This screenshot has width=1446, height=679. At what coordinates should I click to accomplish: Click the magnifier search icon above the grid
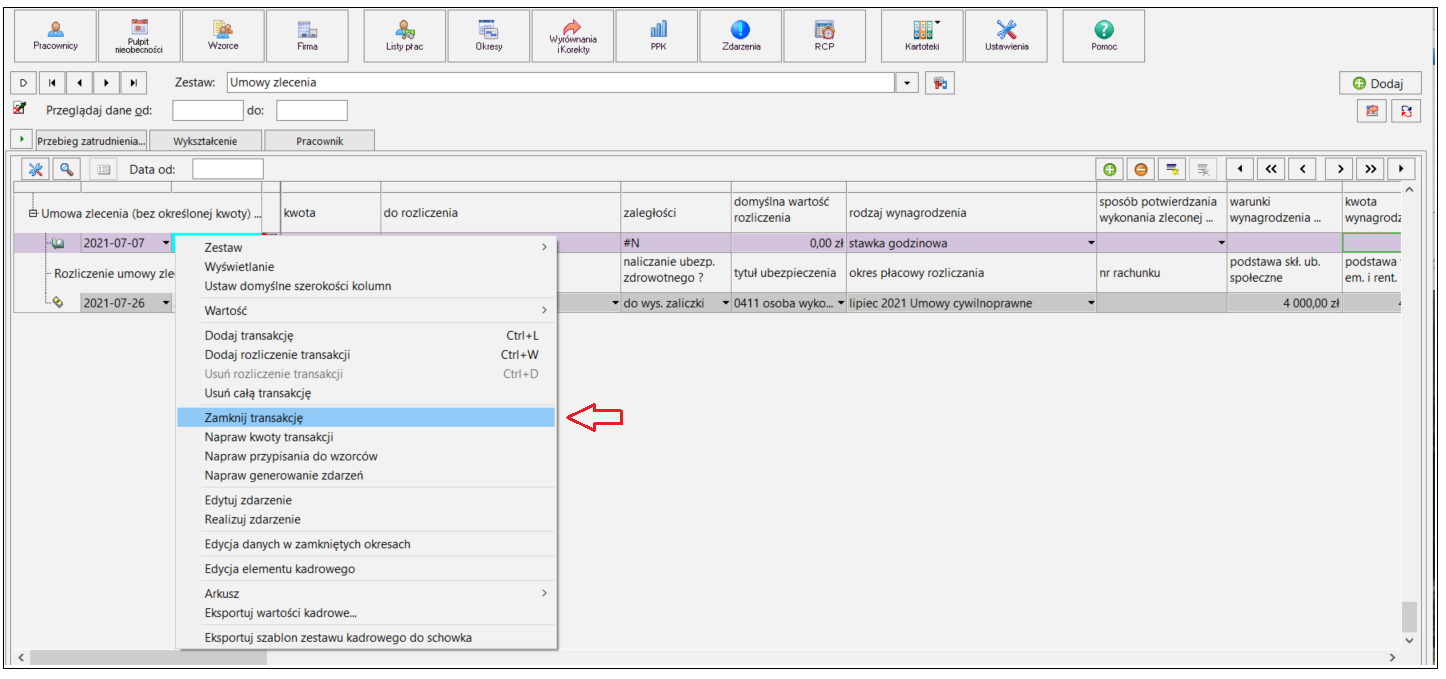click(66, 170)
